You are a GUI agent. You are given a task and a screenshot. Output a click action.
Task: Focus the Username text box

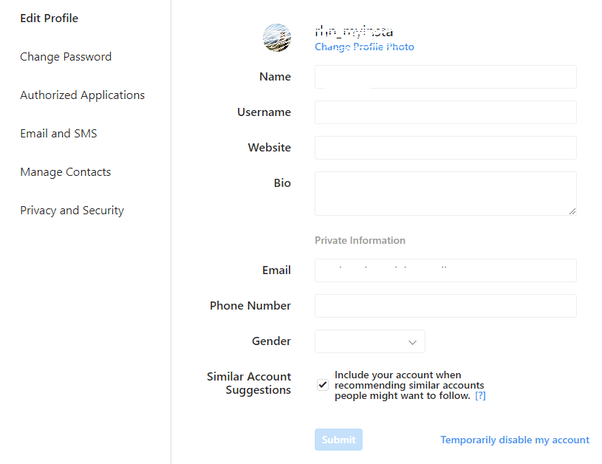pos(445,112)
